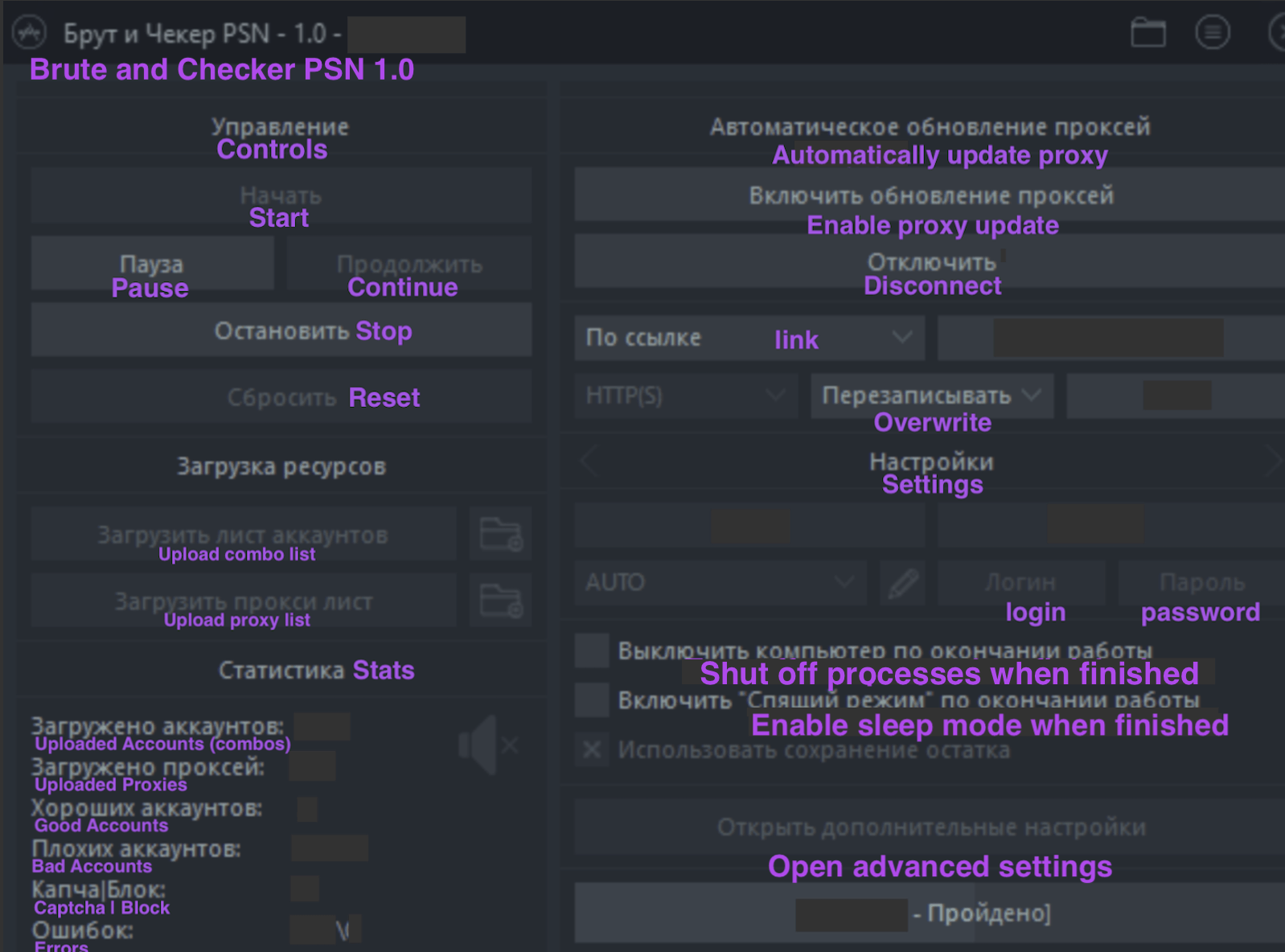Click folder icon beside the accounts list loader
This screenshot has height=952, width=1285.
tap(500, 535)
